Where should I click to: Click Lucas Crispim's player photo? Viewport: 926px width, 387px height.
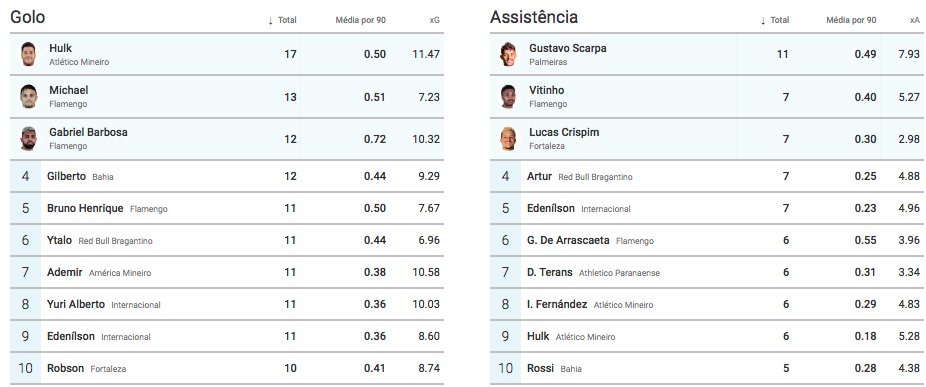(x=508, y=138)
